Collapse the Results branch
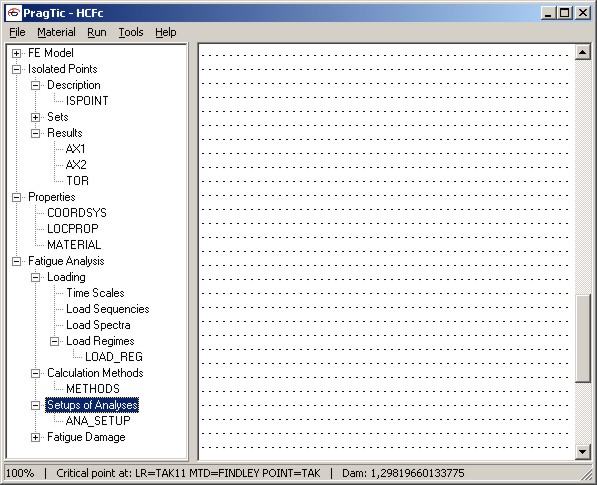Image resolution: width=597 pixels, height=485 pixels. tap(35, 133)
